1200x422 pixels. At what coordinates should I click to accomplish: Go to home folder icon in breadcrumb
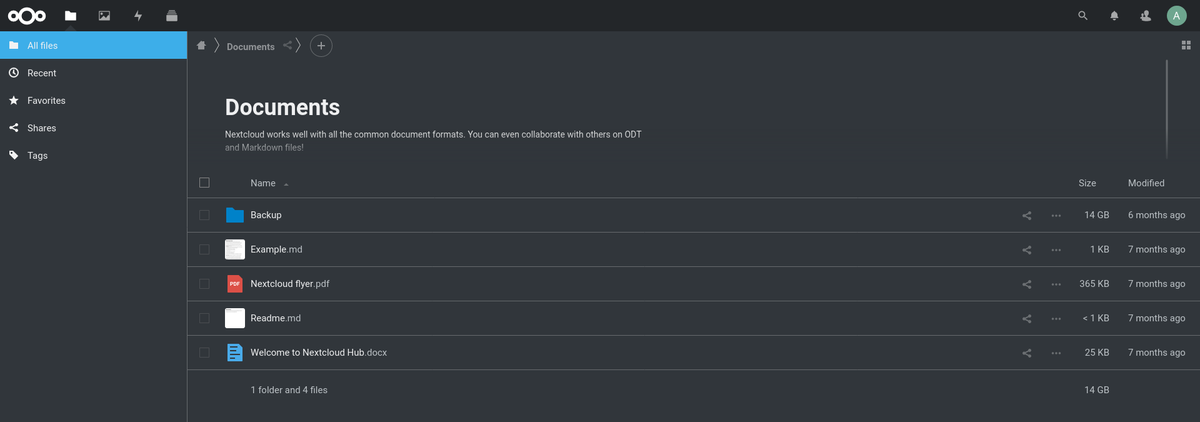[x=201, y=45]
